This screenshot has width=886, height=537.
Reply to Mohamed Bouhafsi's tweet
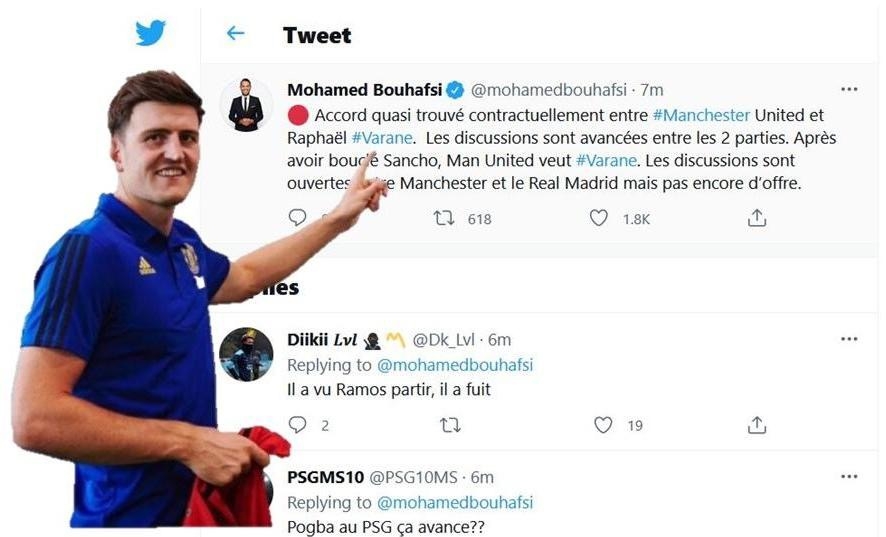coord(297,218)
